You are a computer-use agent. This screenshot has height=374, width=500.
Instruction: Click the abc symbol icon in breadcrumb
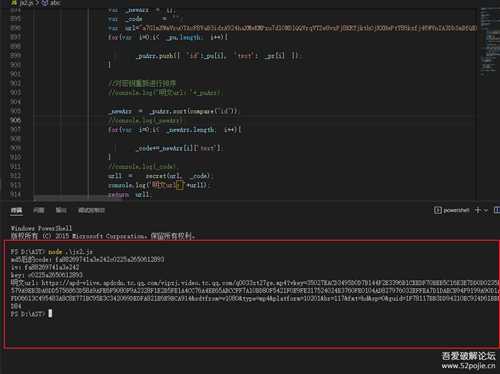pyautogui.click(x=45, y=3)
